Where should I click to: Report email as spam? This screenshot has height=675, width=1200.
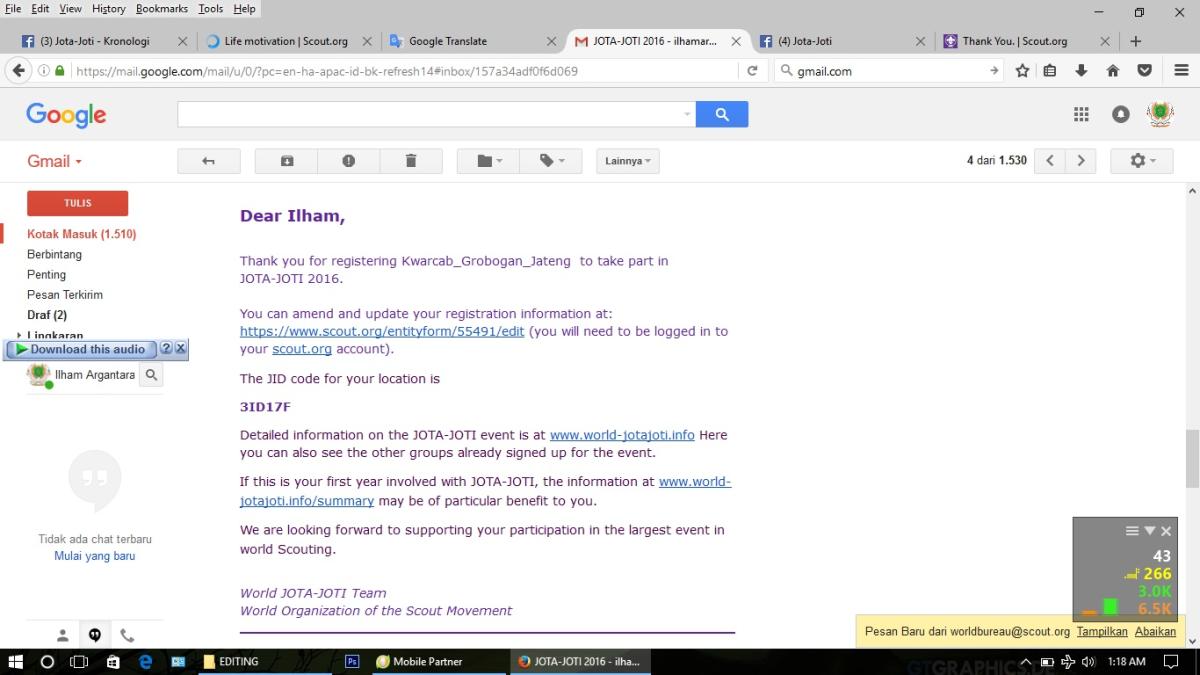tap(348, 161)
